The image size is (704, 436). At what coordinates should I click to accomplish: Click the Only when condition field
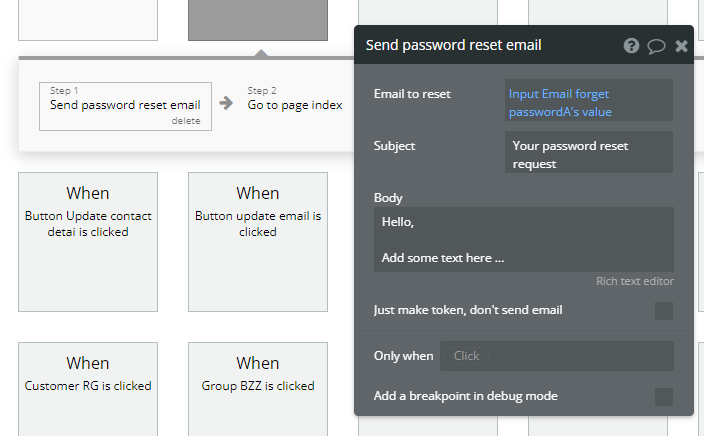pyautogui.click(x=556, y=356)
